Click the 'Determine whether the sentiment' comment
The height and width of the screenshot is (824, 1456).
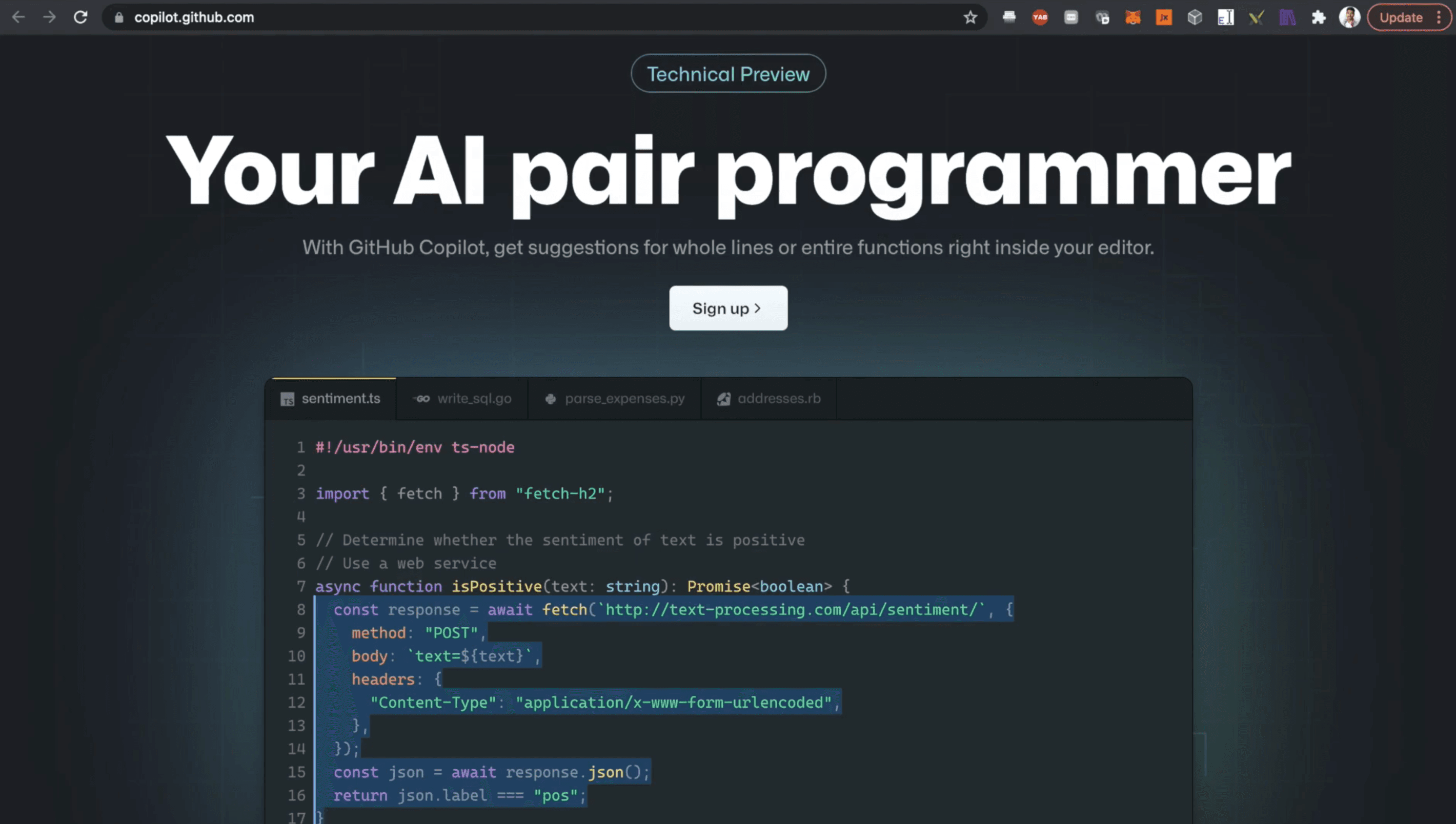(x=560, y=540)
